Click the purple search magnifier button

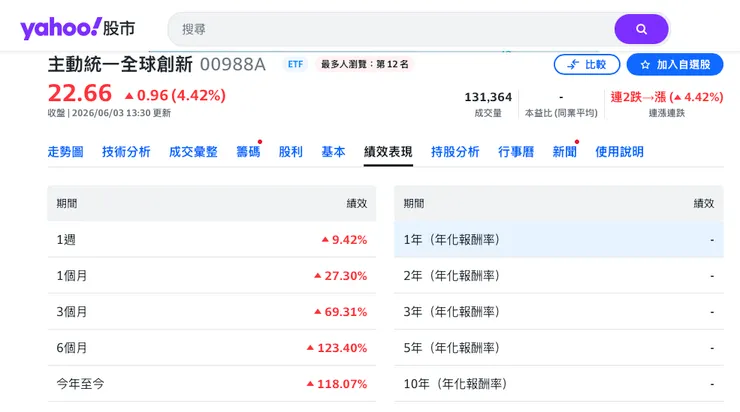click(641, 29)
